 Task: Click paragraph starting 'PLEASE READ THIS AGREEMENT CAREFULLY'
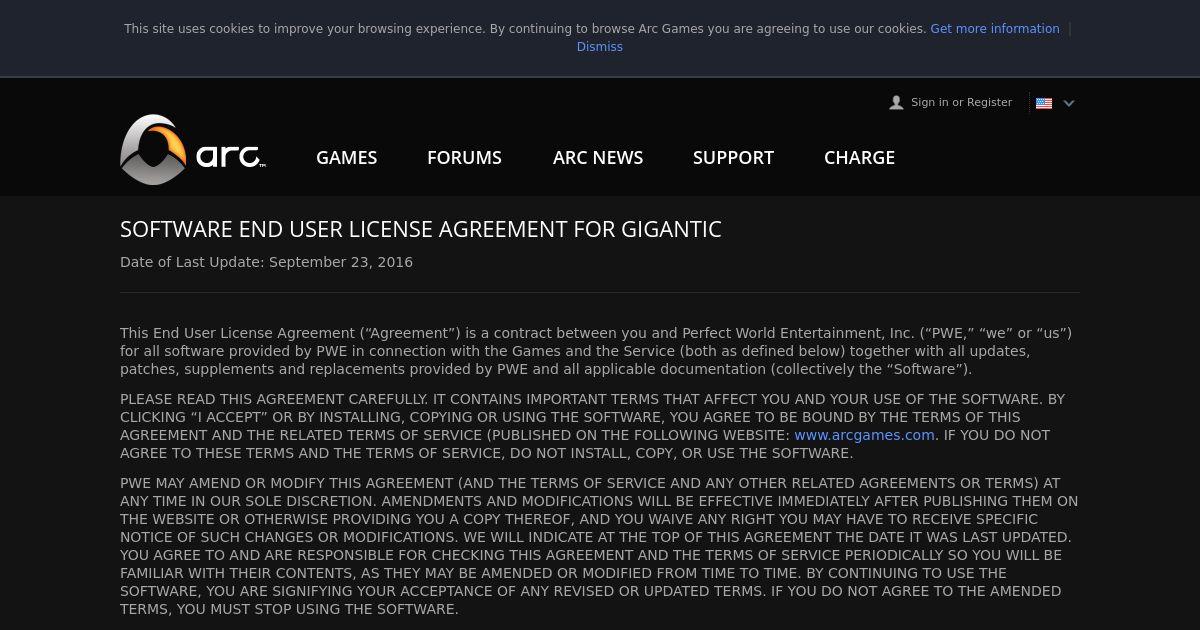click(598, 426)
